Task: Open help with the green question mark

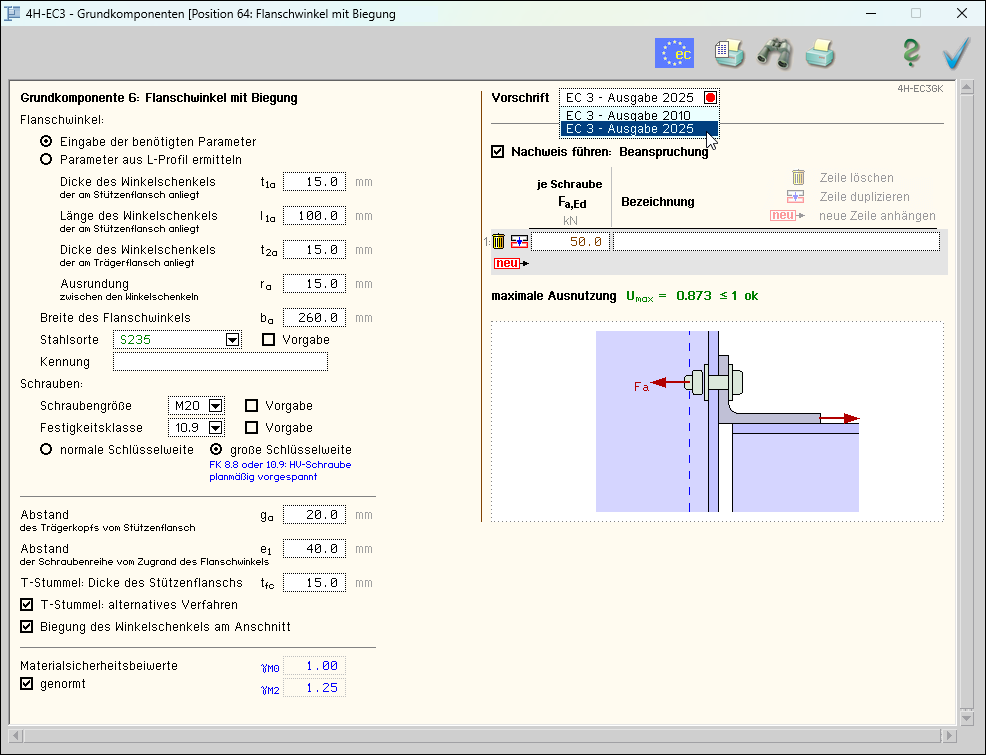Action: click(x=910, y=52)
